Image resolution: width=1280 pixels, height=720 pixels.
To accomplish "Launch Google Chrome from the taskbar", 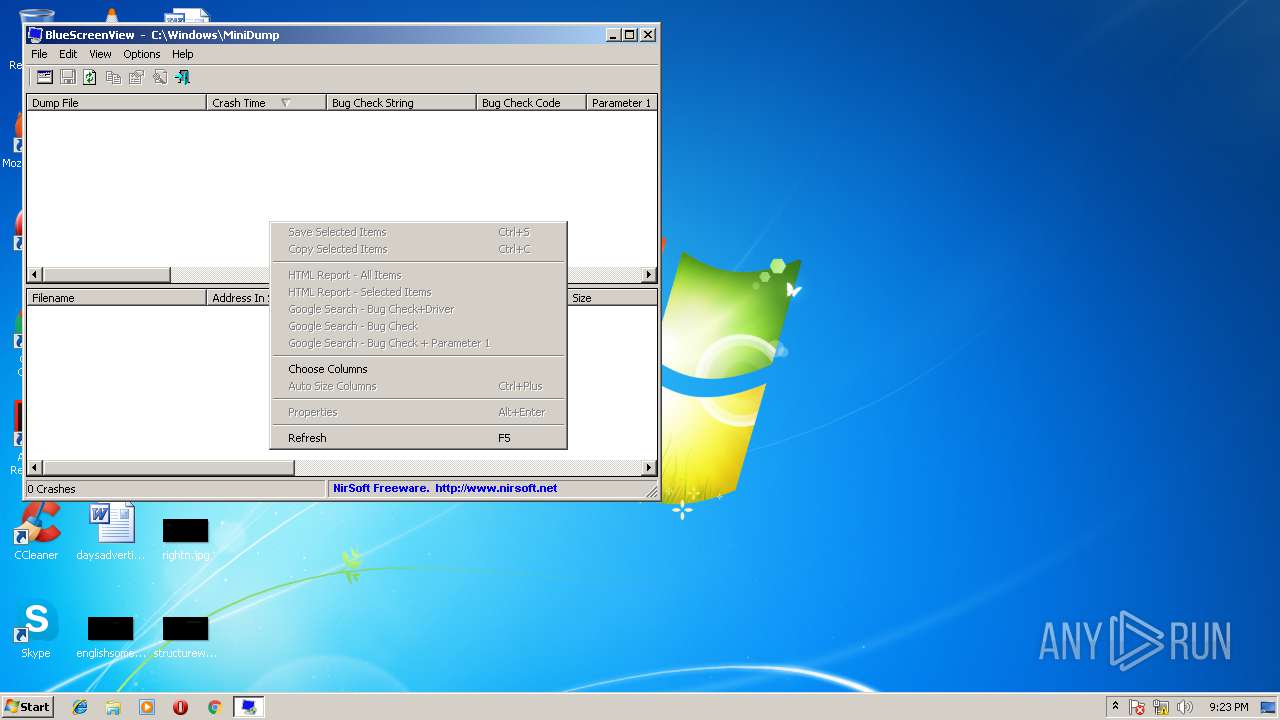I will 214,707.
